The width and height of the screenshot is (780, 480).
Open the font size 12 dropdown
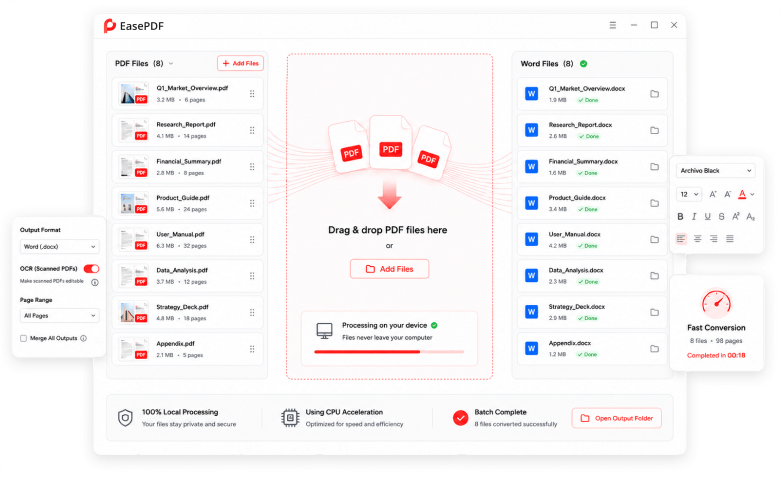point(689,194)
